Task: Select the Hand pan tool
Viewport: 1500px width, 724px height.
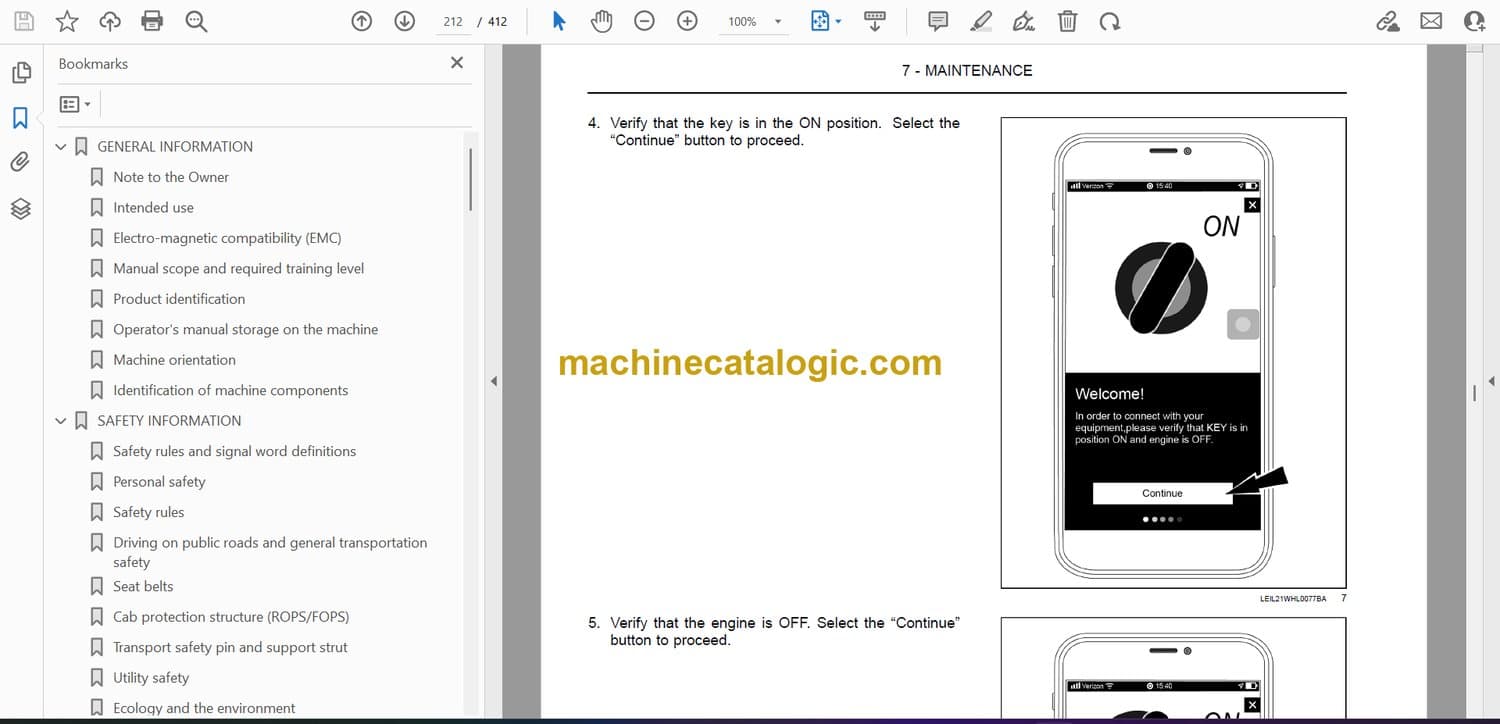Action: click(x=601, y=21)
